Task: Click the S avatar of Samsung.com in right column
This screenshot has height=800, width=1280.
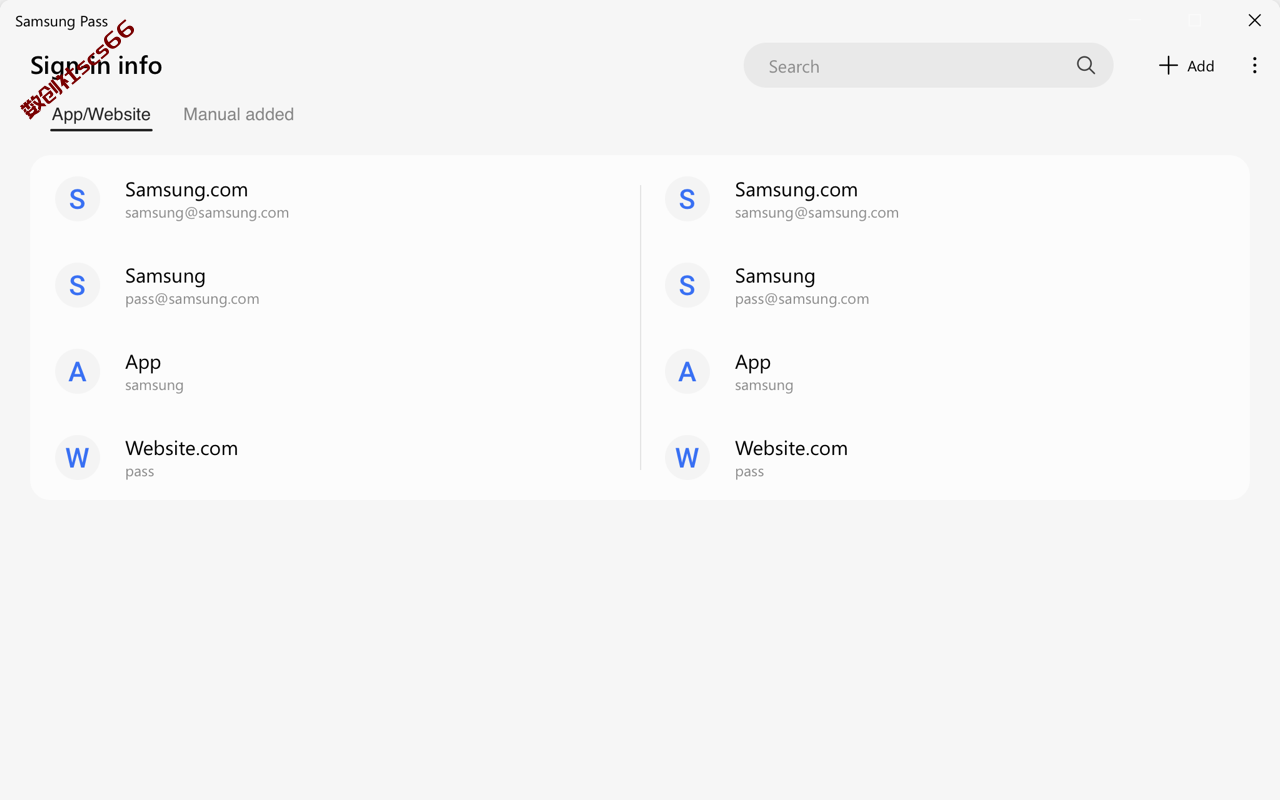Action: point(687,199)
